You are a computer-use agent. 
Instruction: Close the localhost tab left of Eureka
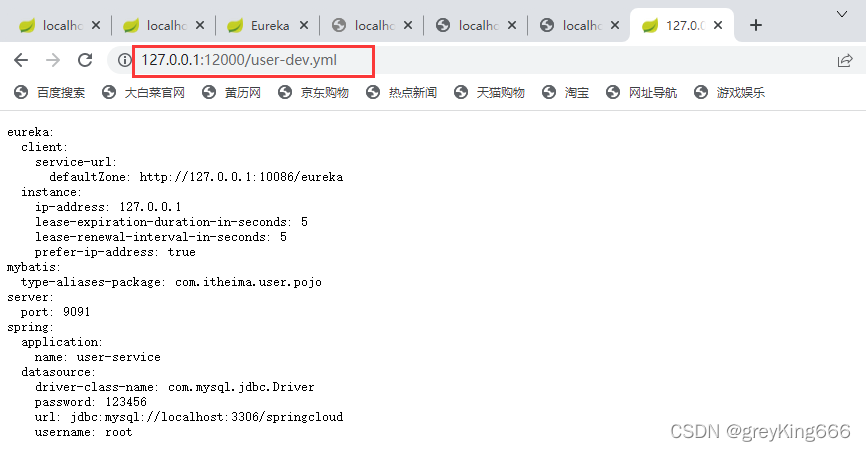point(200,25)
